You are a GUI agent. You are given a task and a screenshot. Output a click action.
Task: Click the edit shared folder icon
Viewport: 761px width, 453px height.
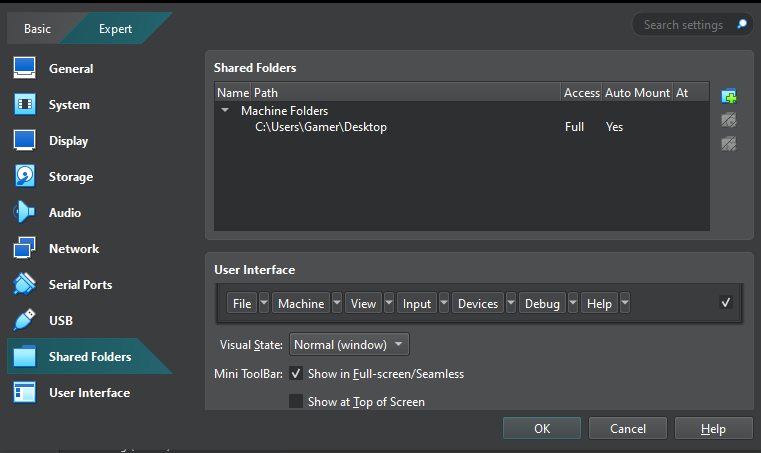pos(729,120)
